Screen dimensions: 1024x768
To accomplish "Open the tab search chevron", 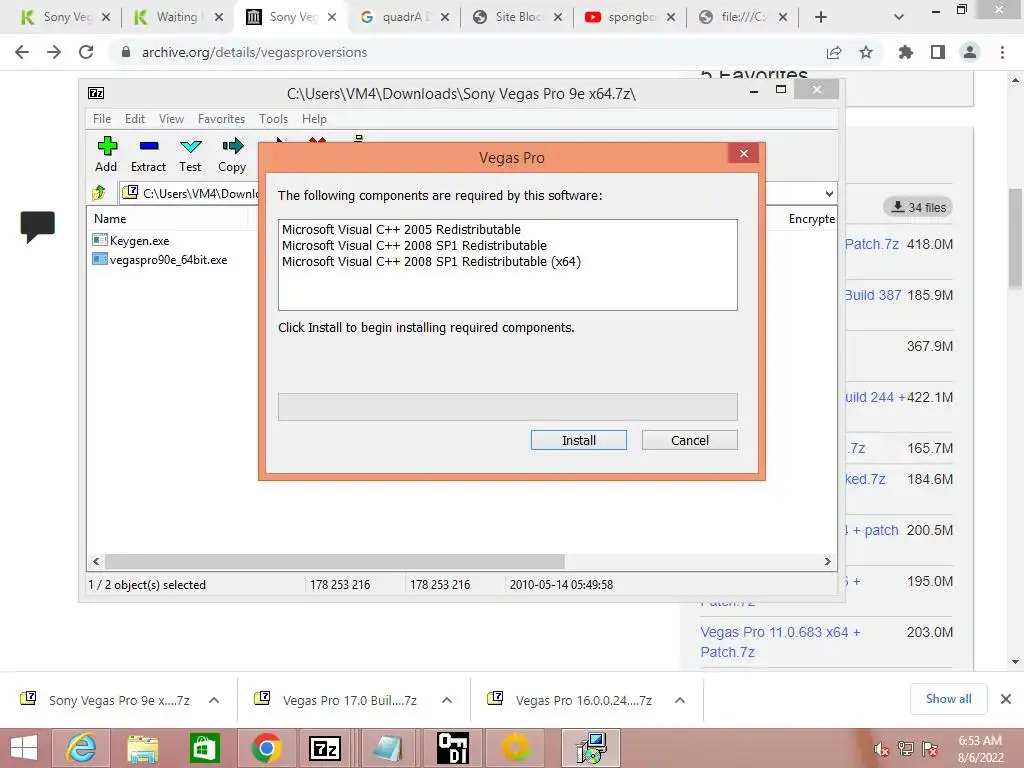I will tap(899, 17).
